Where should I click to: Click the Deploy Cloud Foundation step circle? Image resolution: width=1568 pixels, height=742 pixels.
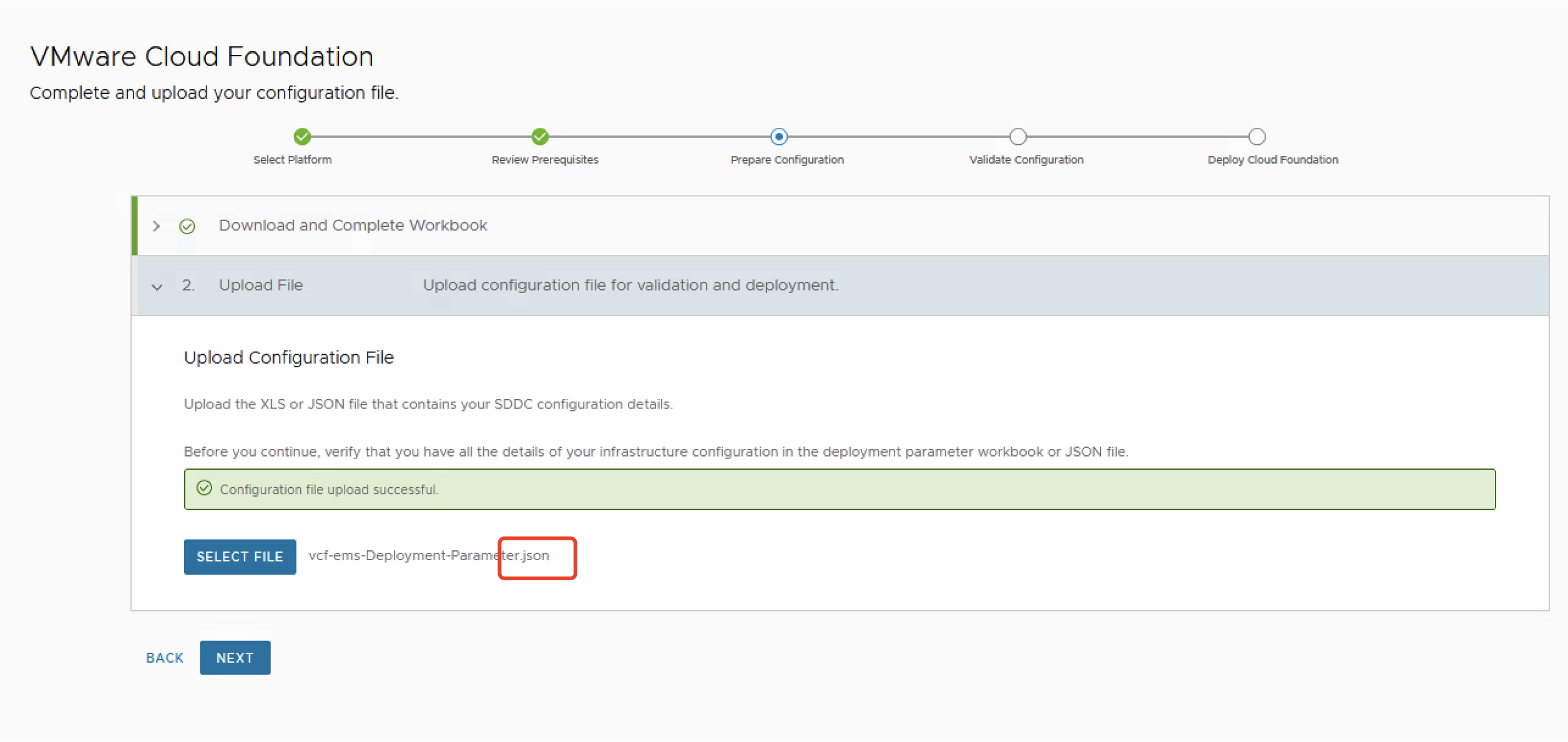(x=1257, y=136)
